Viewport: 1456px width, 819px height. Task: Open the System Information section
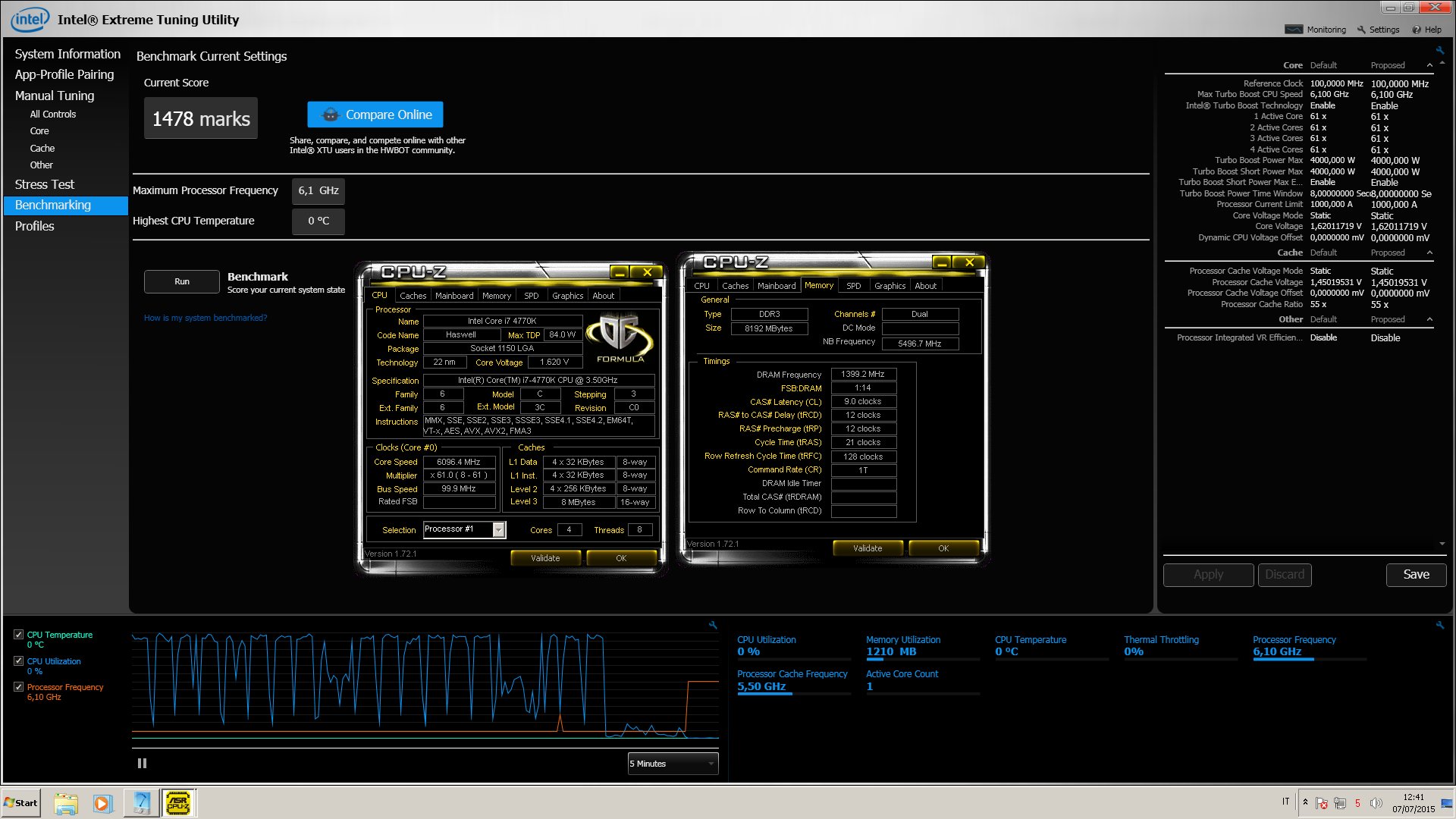(67, 54)
